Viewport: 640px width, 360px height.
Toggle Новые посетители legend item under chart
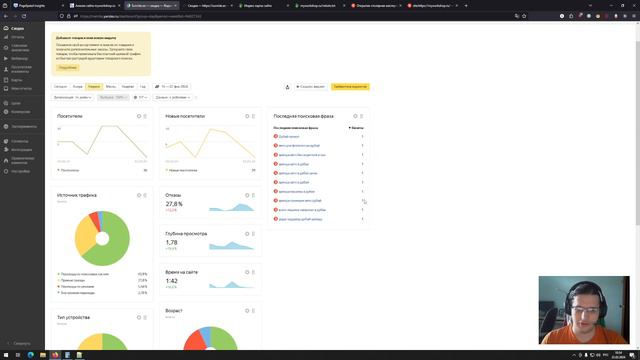tap(181, 170)
